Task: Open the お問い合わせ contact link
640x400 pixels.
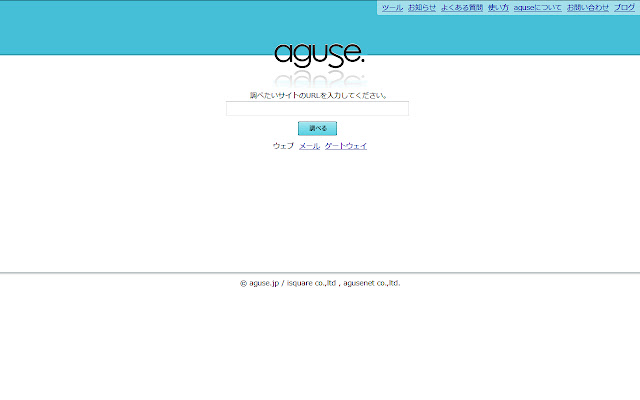Action: tap(588, 8)
